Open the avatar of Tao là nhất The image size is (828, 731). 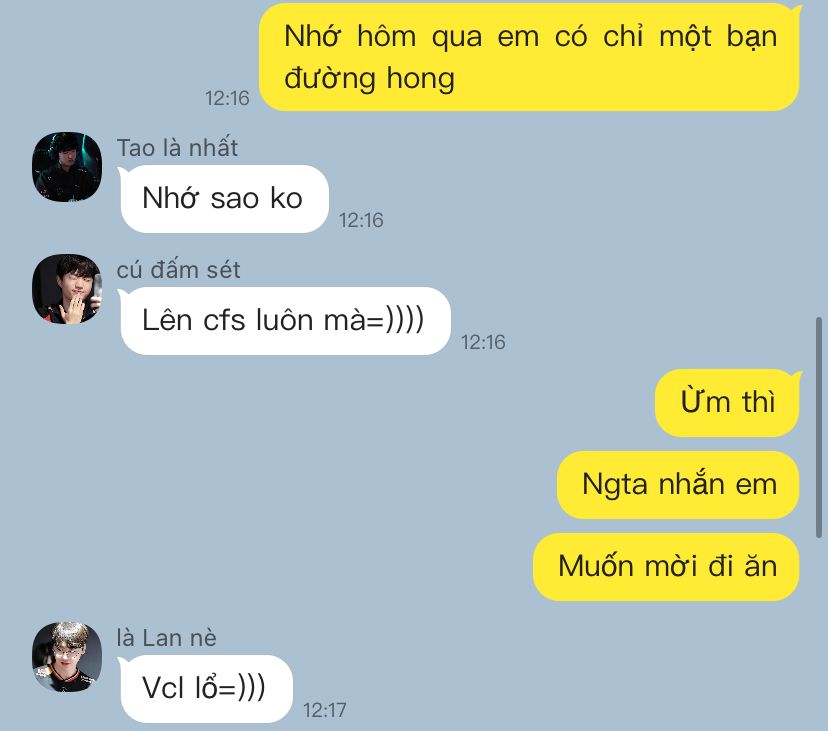pos(67,167)
